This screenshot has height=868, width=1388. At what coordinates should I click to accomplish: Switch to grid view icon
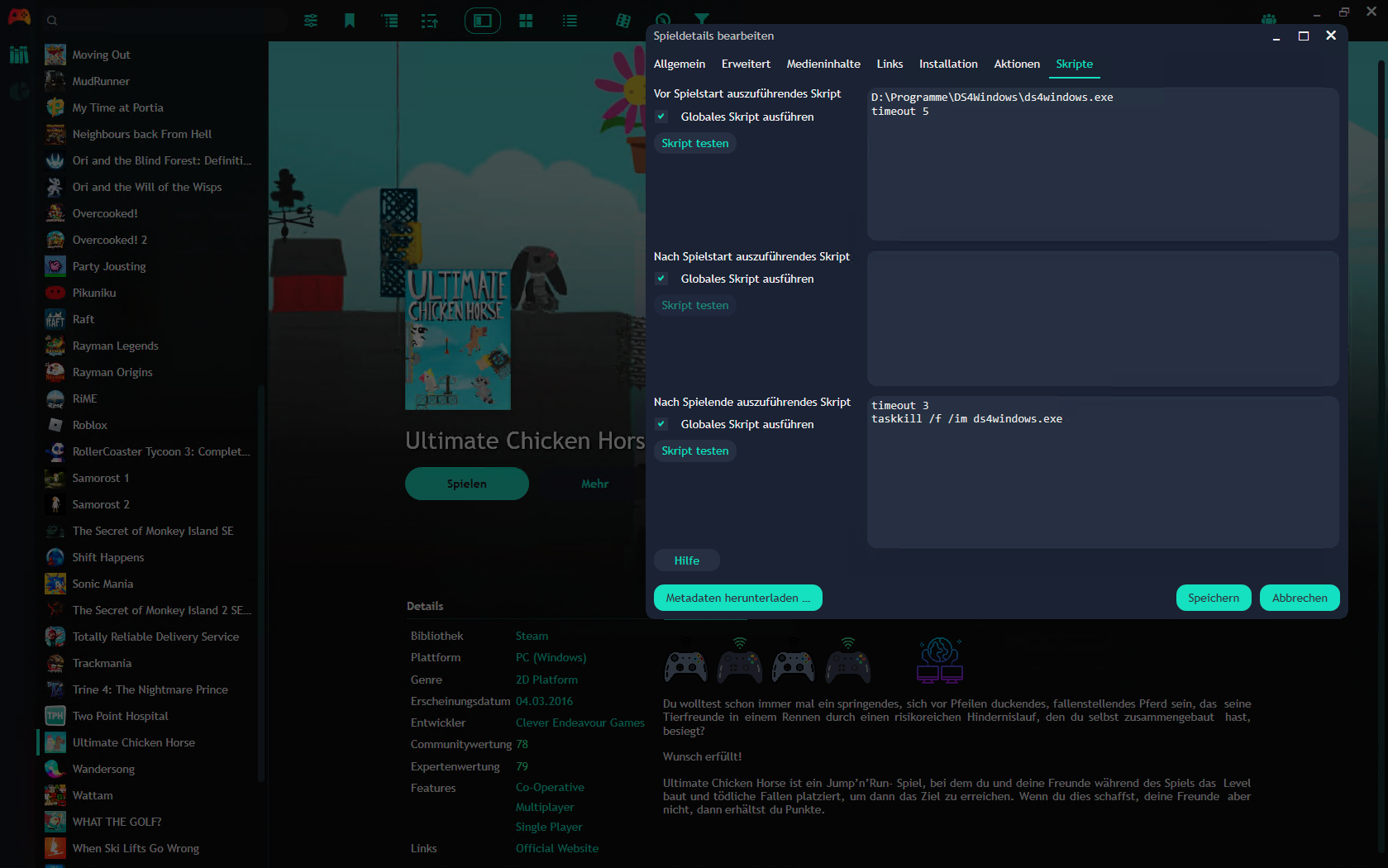[526, 21]
